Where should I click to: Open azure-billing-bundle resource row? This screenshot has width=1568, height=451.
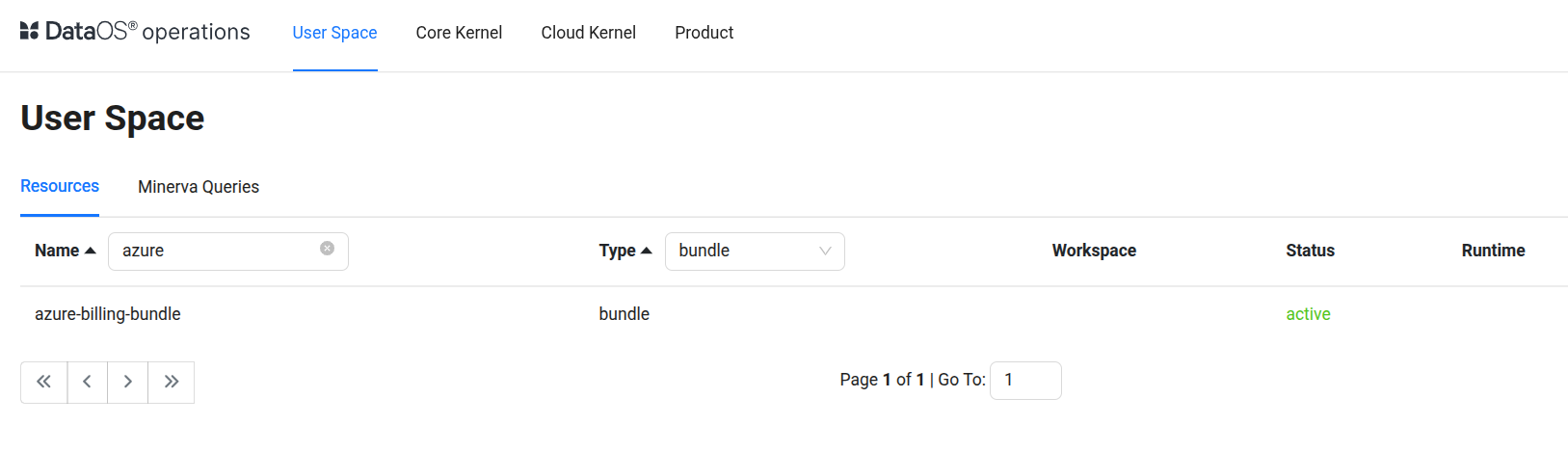[108, 314]
